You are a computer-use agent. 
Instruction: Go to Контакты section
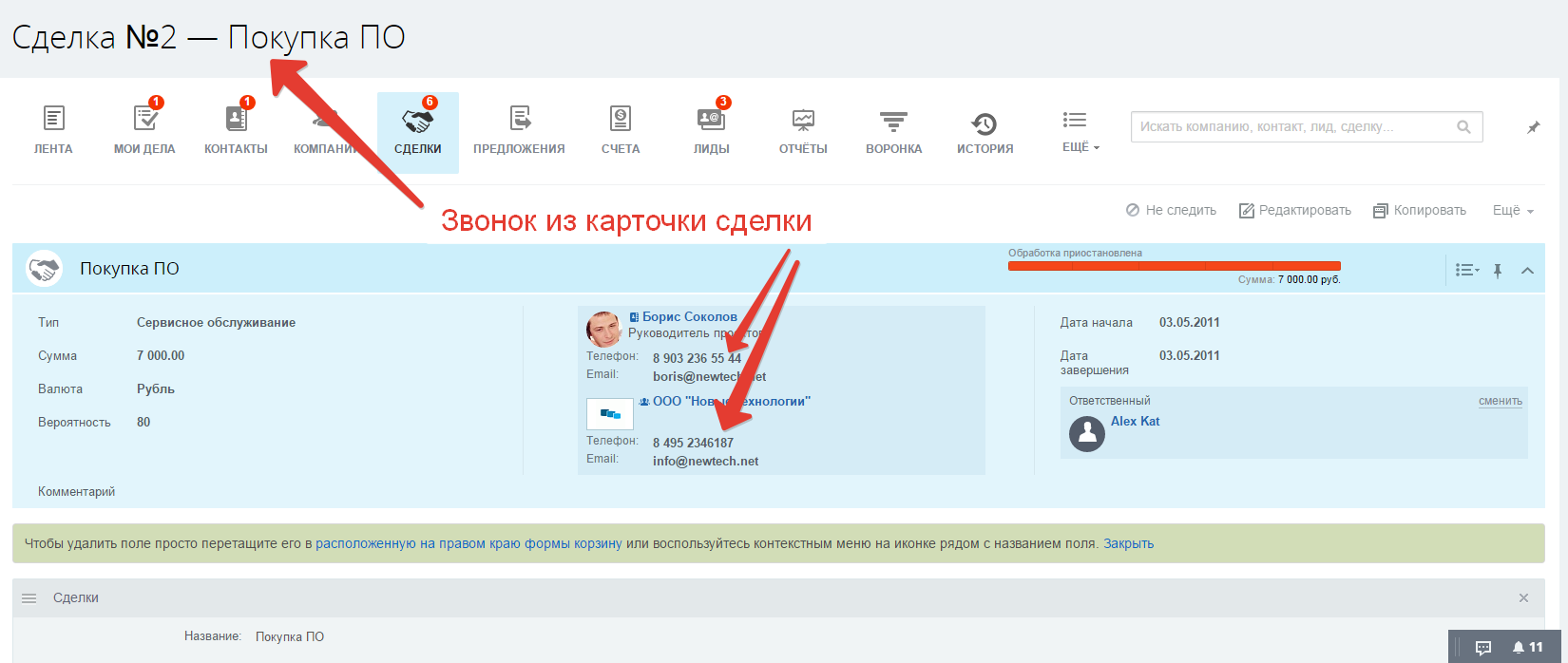tap(236, 130)
